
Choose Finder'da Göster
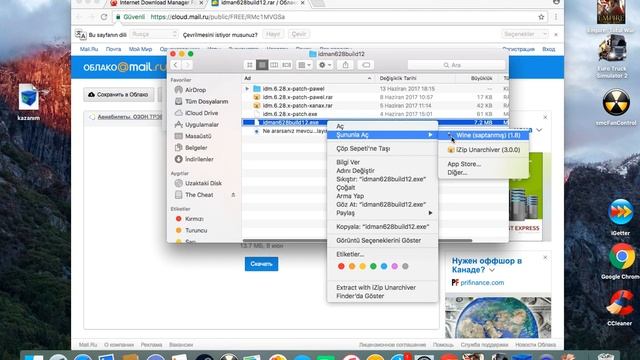tap(382, 296)
